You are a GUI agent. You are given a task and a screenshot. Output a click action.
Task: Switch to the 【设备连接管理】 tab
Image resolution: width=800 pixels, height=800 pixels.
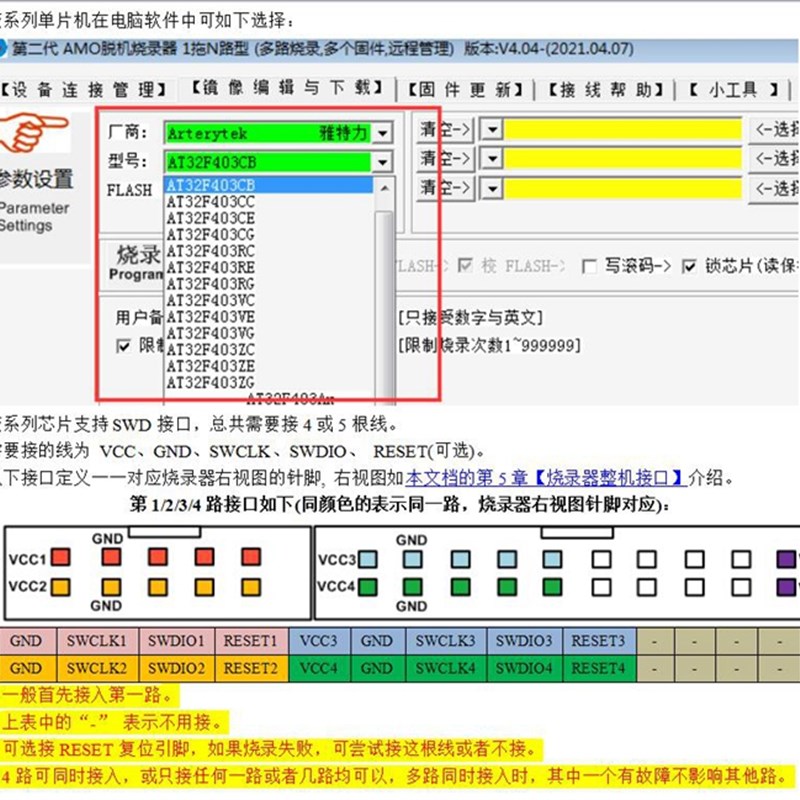85,88
